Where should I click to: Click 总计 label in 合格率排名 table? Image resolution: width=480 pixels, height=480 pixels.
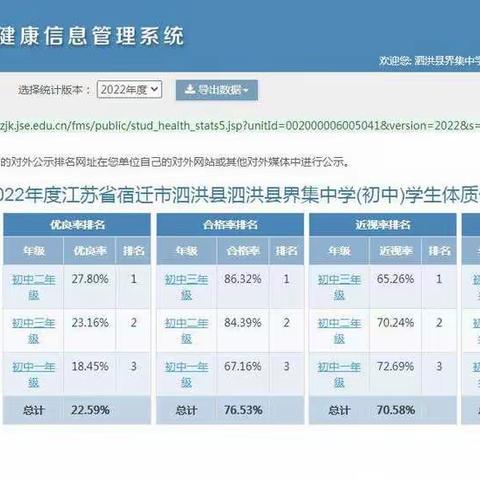click(186, 410)
